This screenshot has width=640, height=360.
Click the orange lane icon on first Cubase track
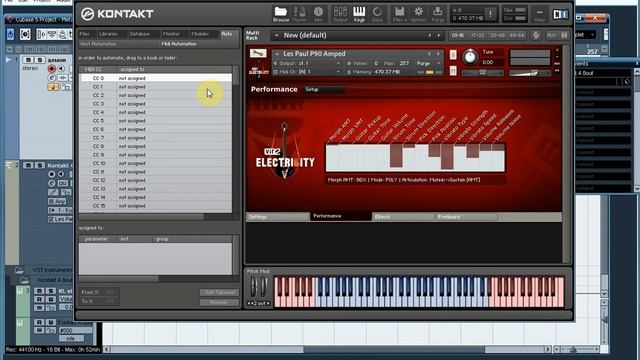tap(53, 87)
